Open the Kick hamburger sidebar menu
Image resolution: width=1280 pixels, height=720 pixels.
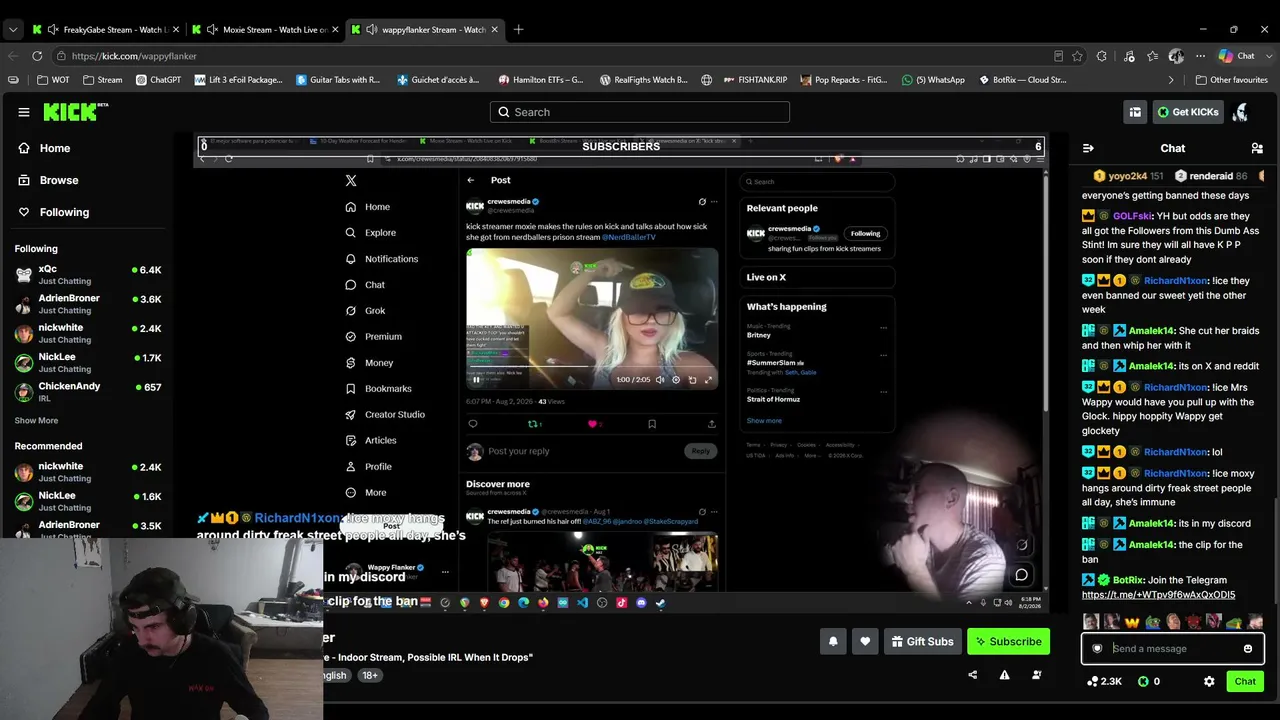(x=24, y=112)
